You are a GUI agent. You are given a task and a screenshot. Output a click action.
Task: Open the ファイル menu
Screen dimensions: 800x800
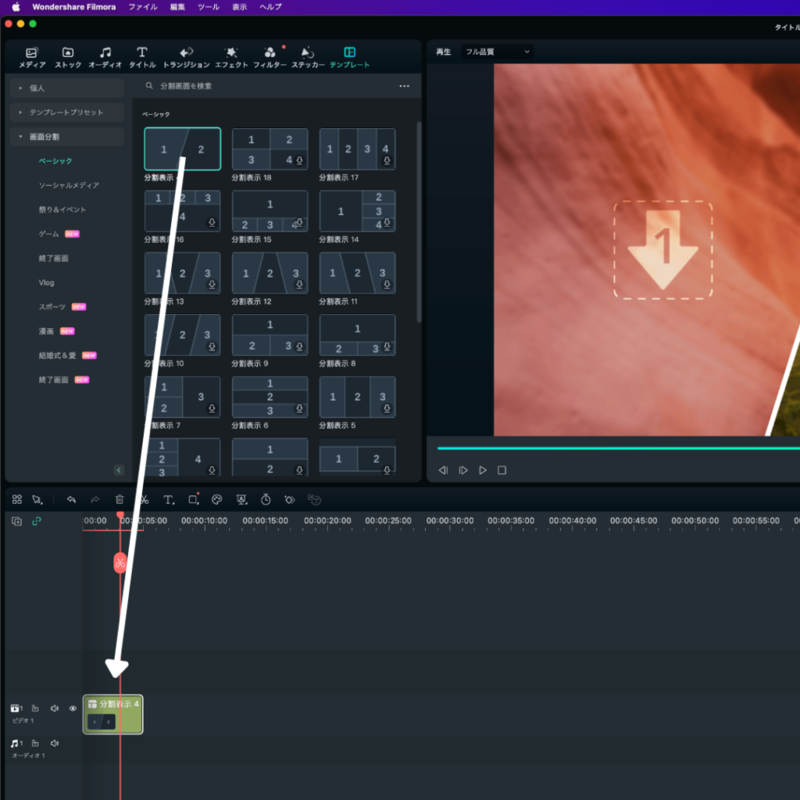pos(143,7)
